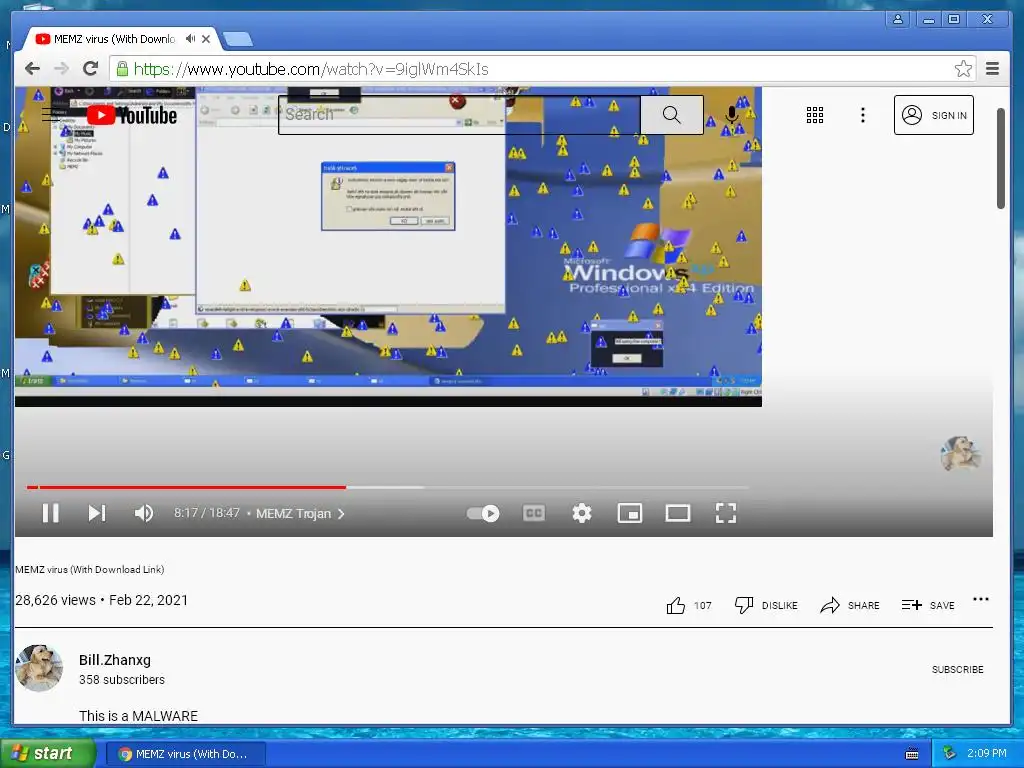Screen dimensions: 1024x768
Task: Click the on-screen keyboard tray icon
Action: 912,754
